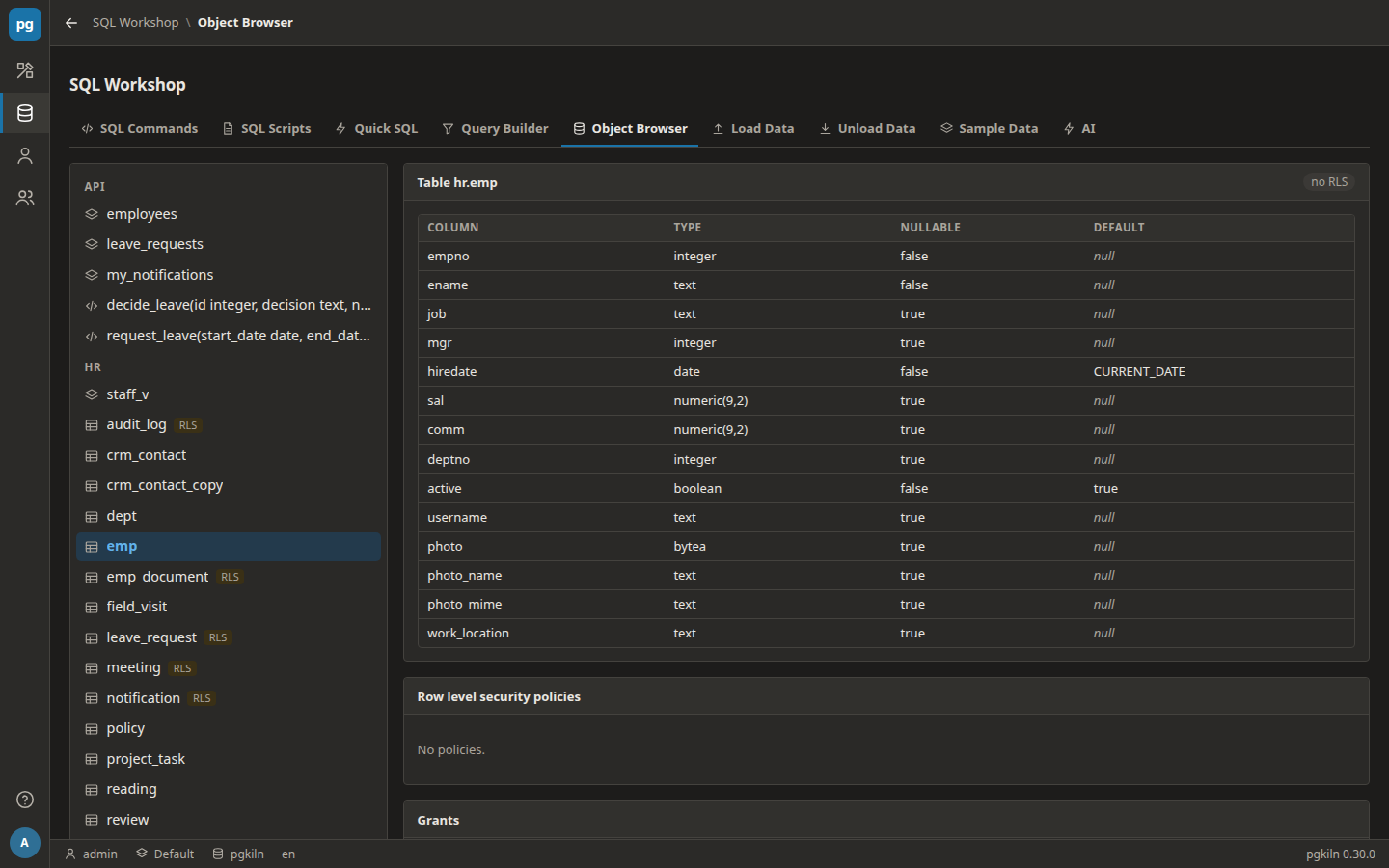Select the emp_document table
Screen dimensions: 1389x868
click(x=229, y=577)
